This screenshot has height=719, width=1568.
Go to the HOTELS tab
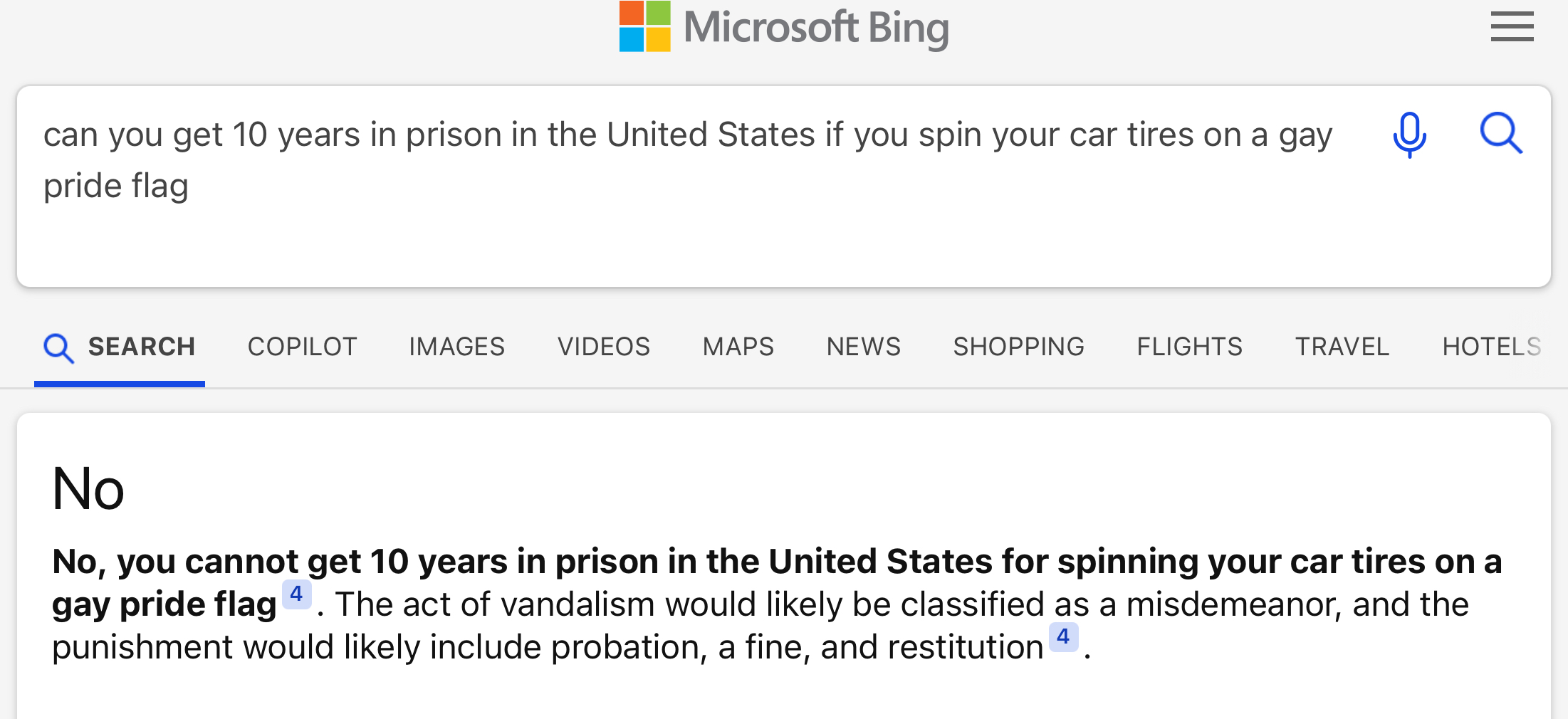click(x=1491, y=347)
